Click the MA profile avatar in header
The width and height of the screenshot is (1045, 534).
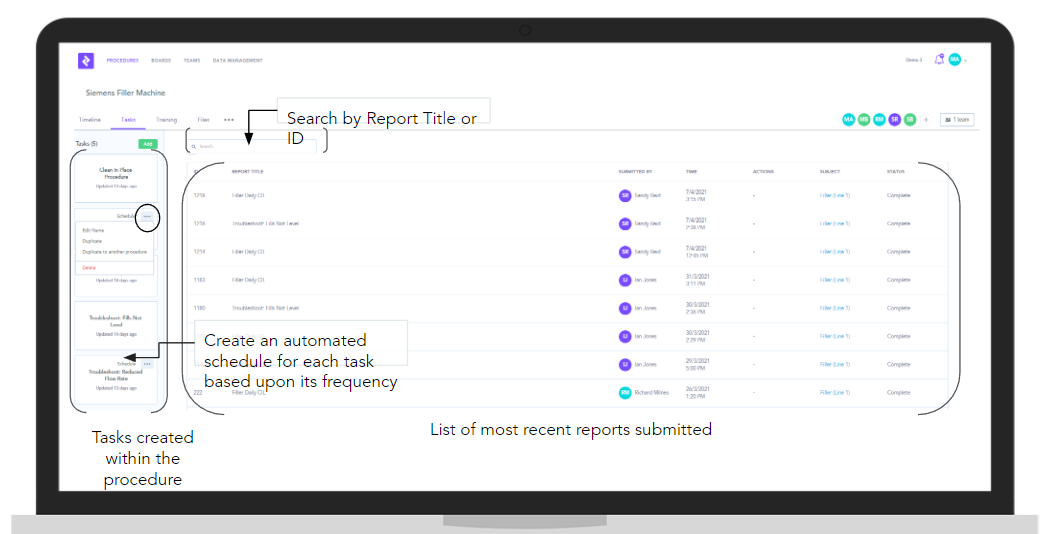coord(955,60)
